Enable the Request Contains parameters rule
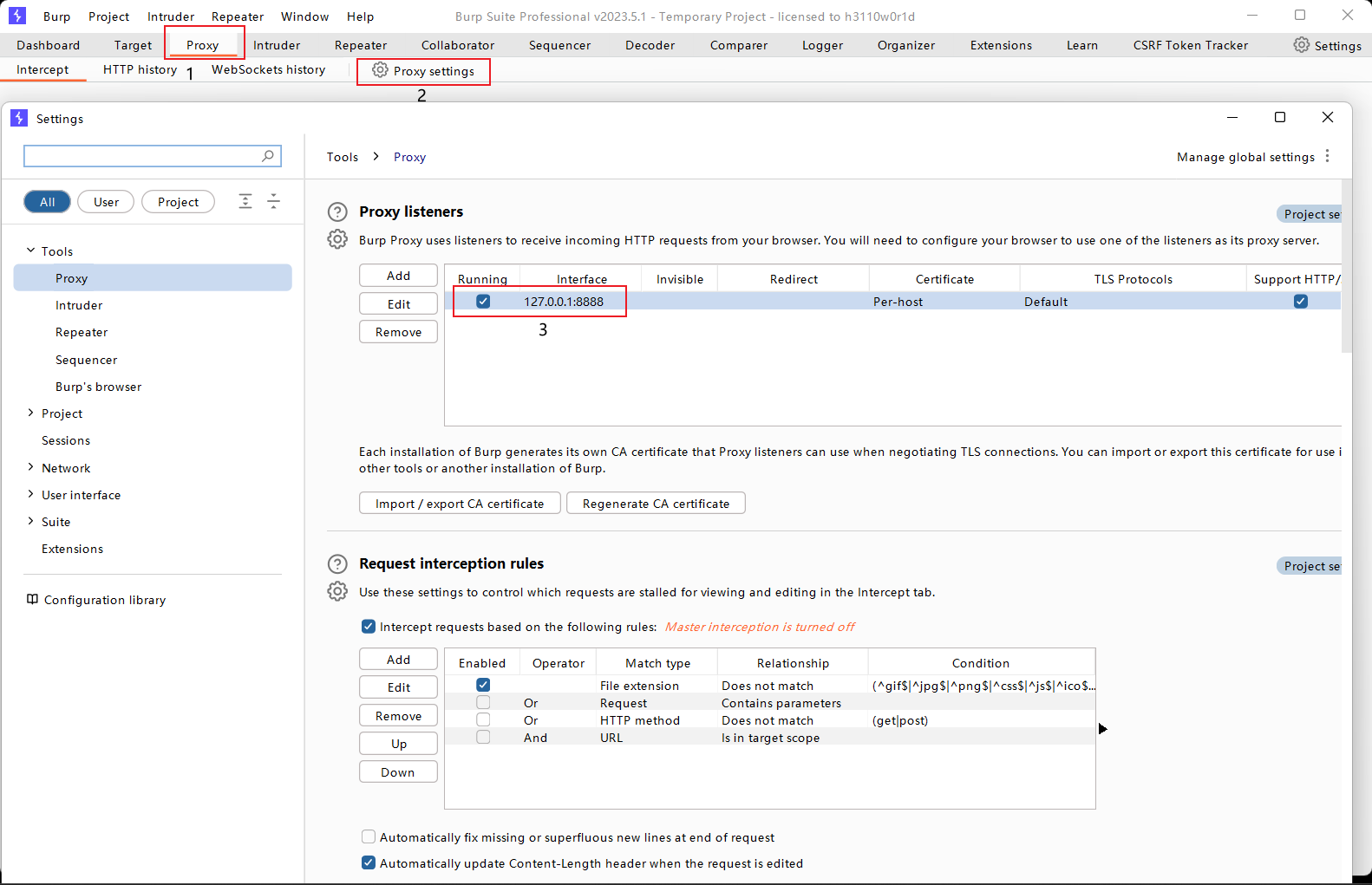1372x885 pixels. pos(483,702)
